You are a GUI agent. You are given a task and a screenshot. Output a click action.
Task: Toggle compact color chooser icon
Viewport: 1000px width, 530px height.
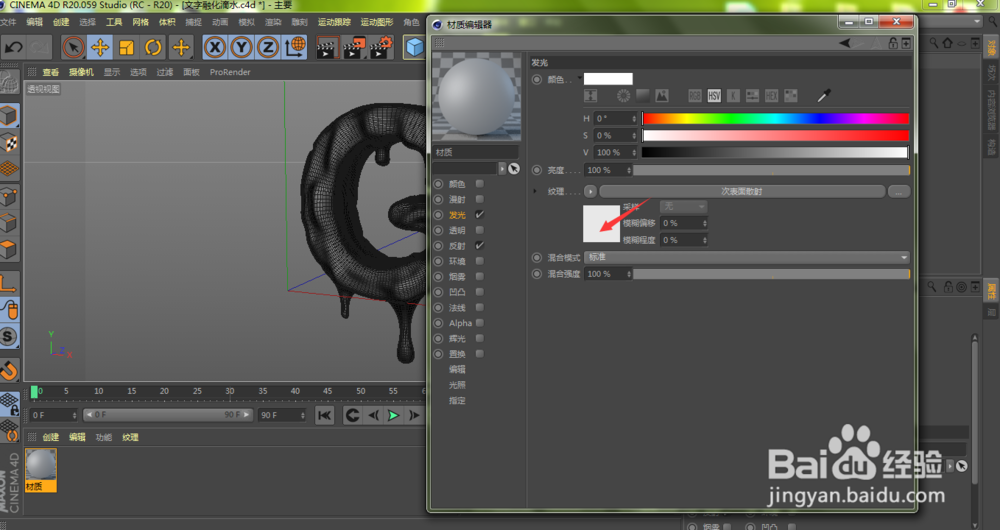pos(591,96)
